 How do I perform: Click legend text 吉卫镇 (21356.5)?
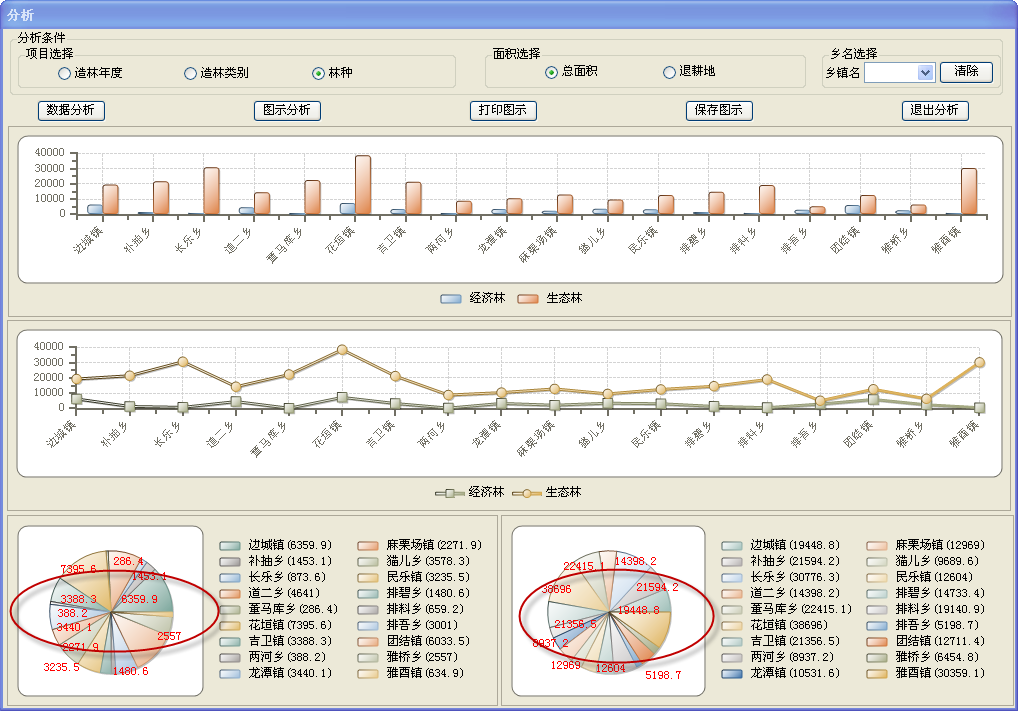click(x=795, y=641)
